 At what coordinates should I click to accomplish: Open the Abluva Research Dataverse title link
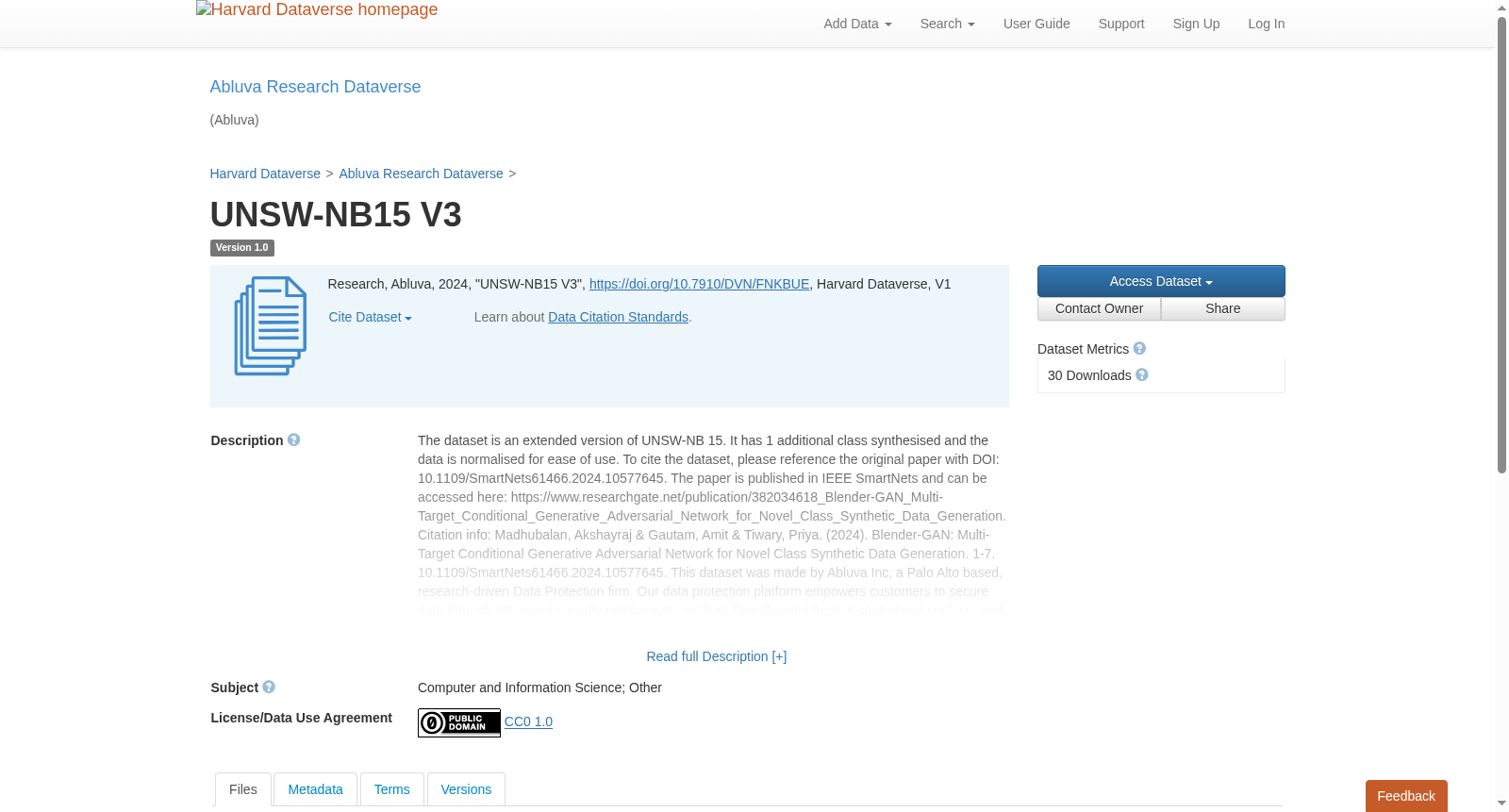[315, 87]
